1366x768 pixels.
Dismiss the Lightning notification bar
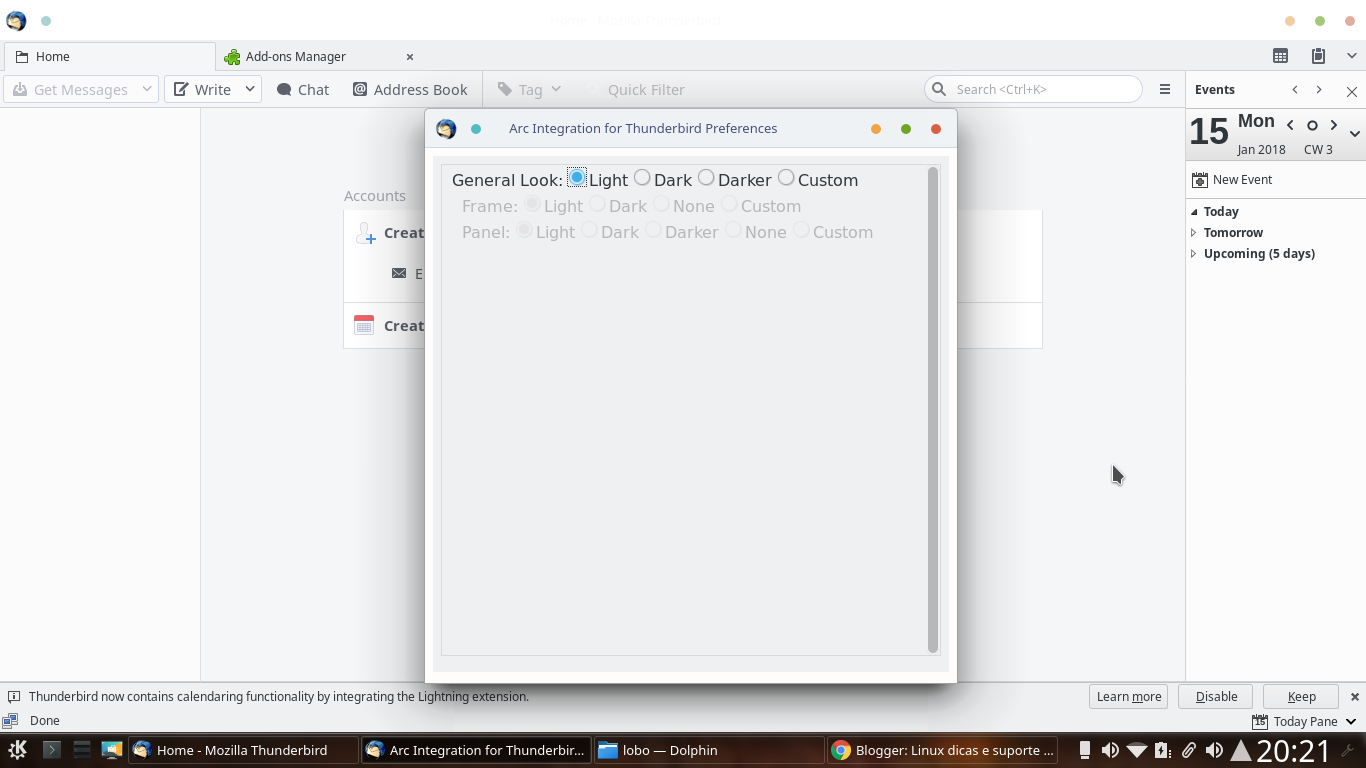pyautogui.click(x=1355, y=696)
